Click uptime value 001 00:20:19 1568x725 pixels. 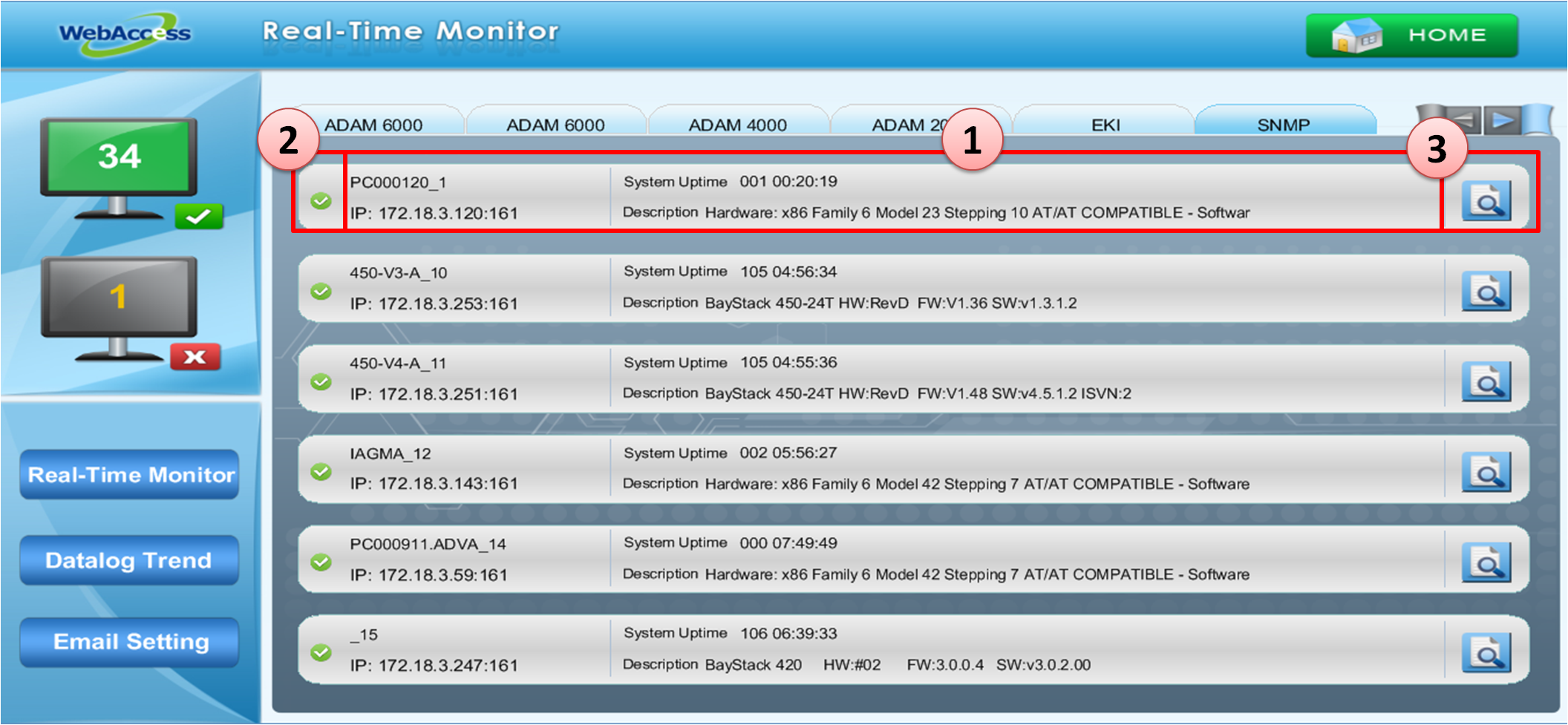click(x=788, y=182)
